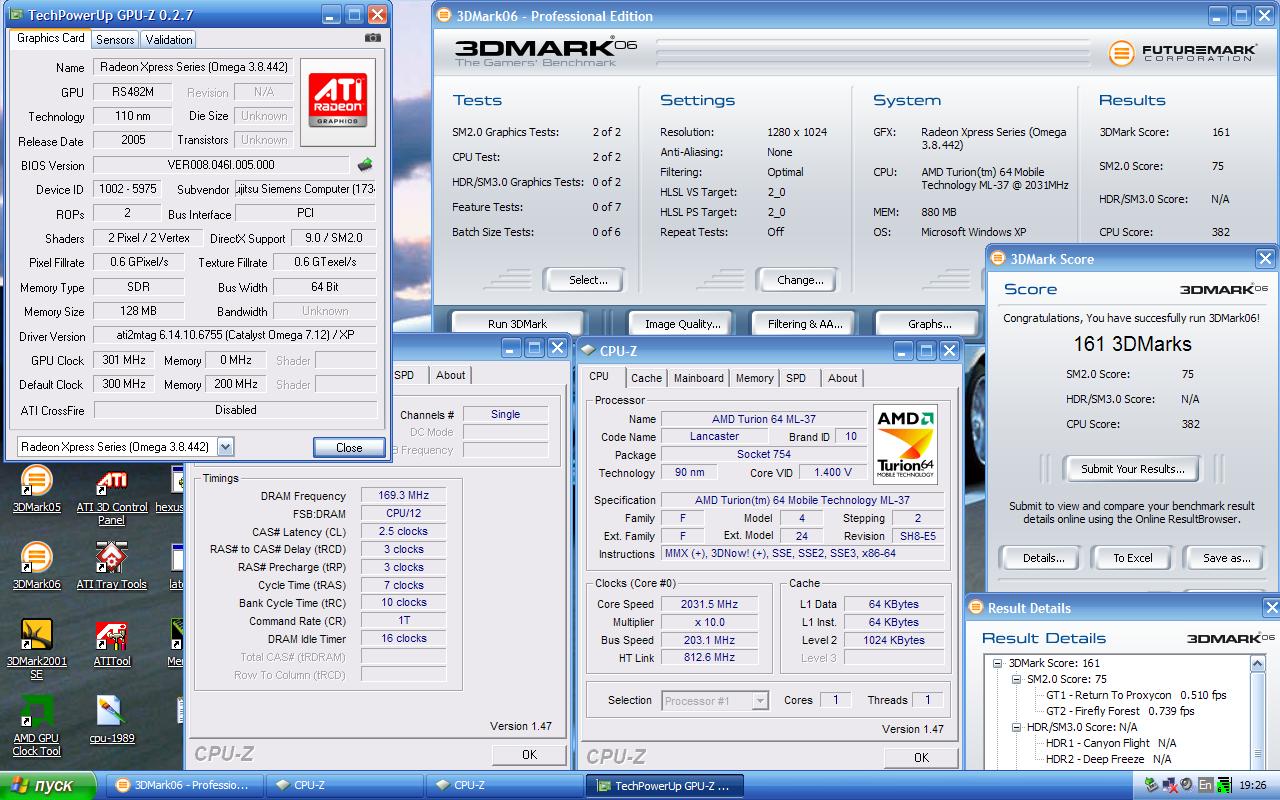Collapse the 3DMark Score: 161 tree node
The width and height of the screenshot is (1280, 800).
click(998, 663)
